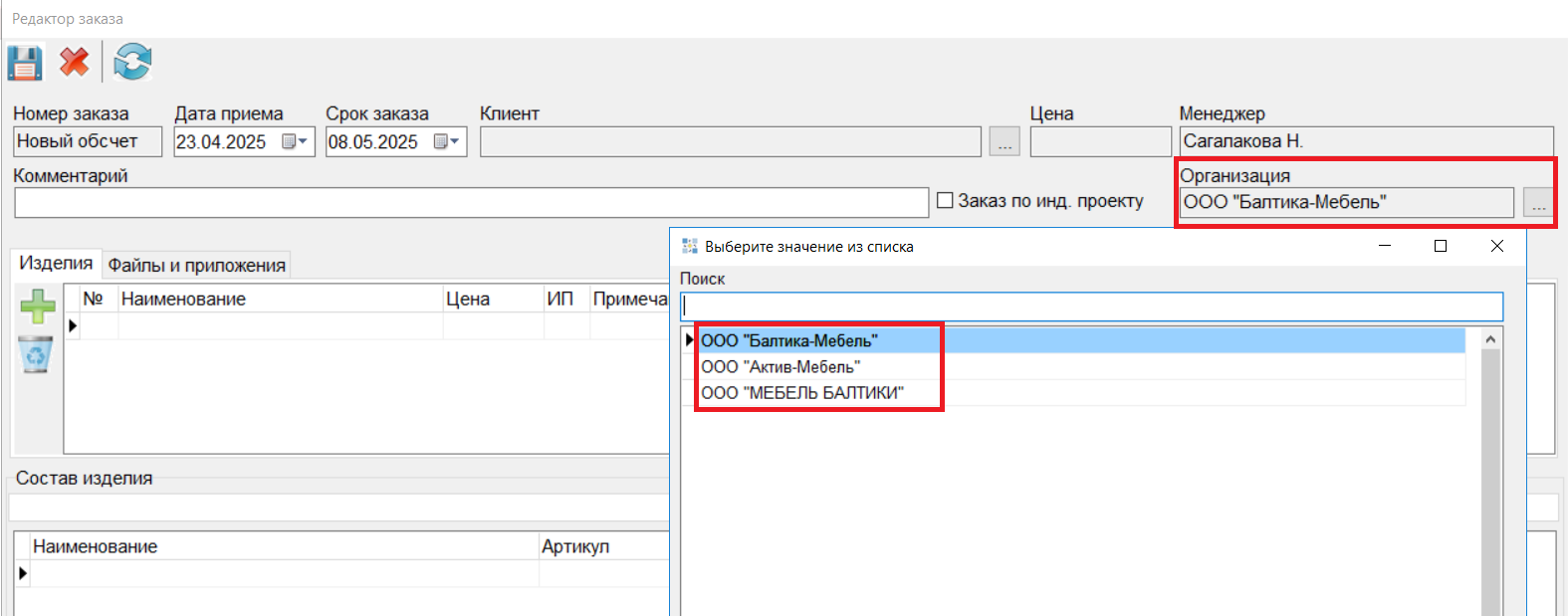The image size is (1568, 616).
Task: Select ООО "Балтика-Мебель" in the list
Action: pyautogui.click(x=788, y=341)
